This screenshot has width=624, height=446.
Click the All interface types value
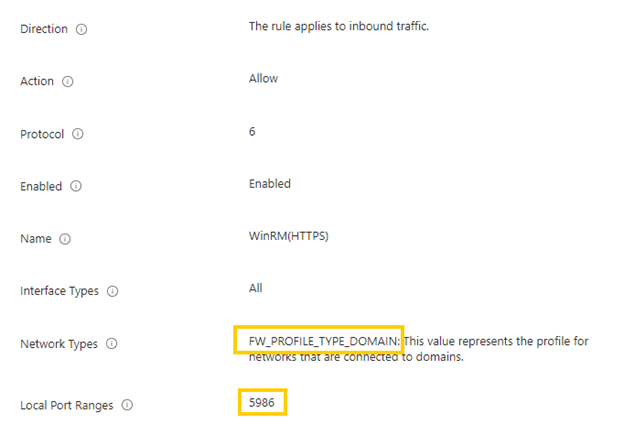click(x=255, y=288)
